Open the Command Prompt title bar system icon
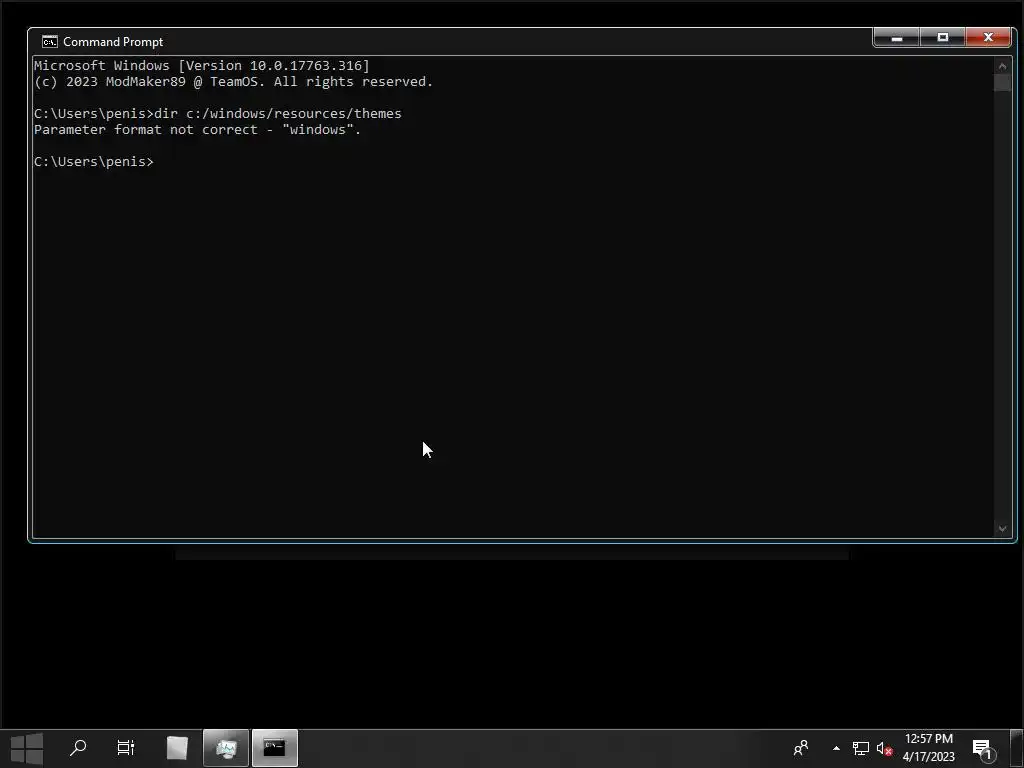 50,42
